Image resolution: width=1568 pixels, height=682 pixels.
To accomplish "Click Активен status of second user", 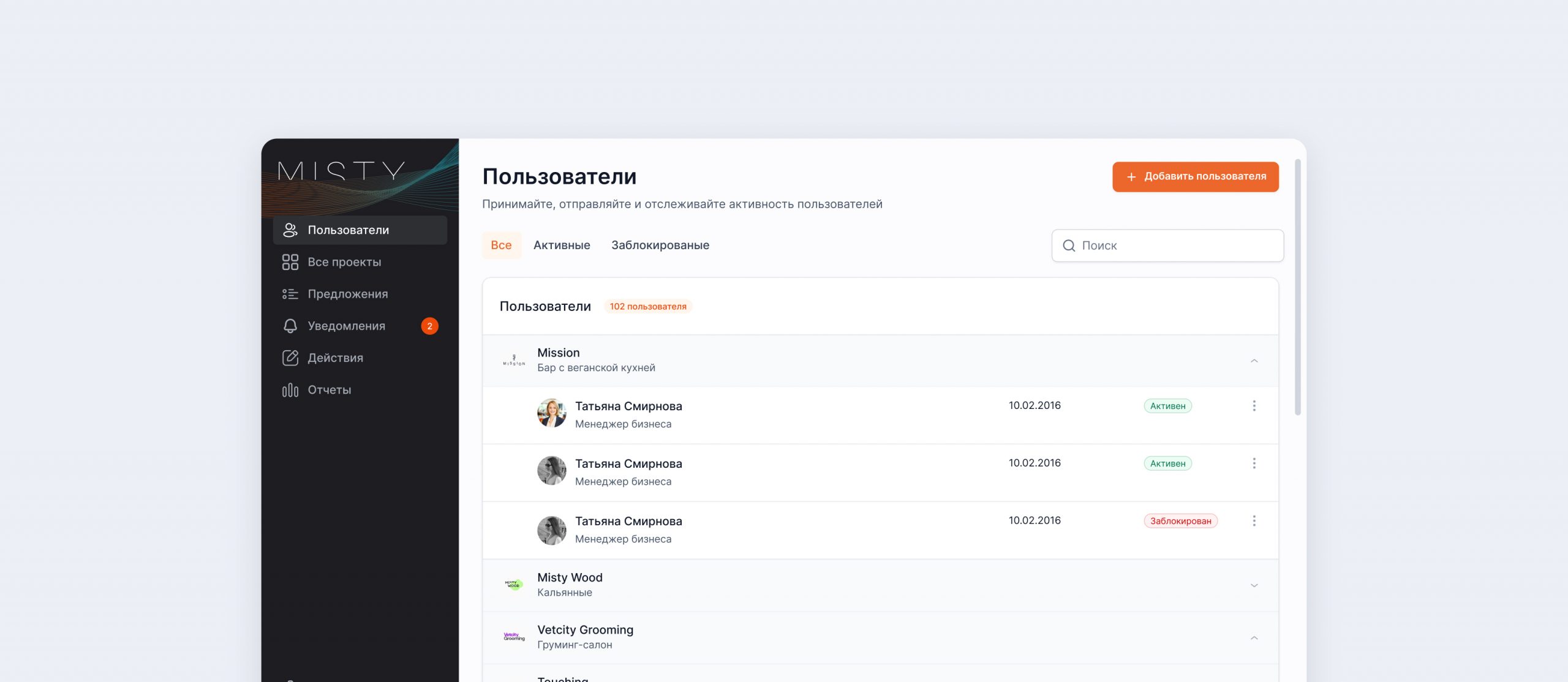I will pos(1167,463).
